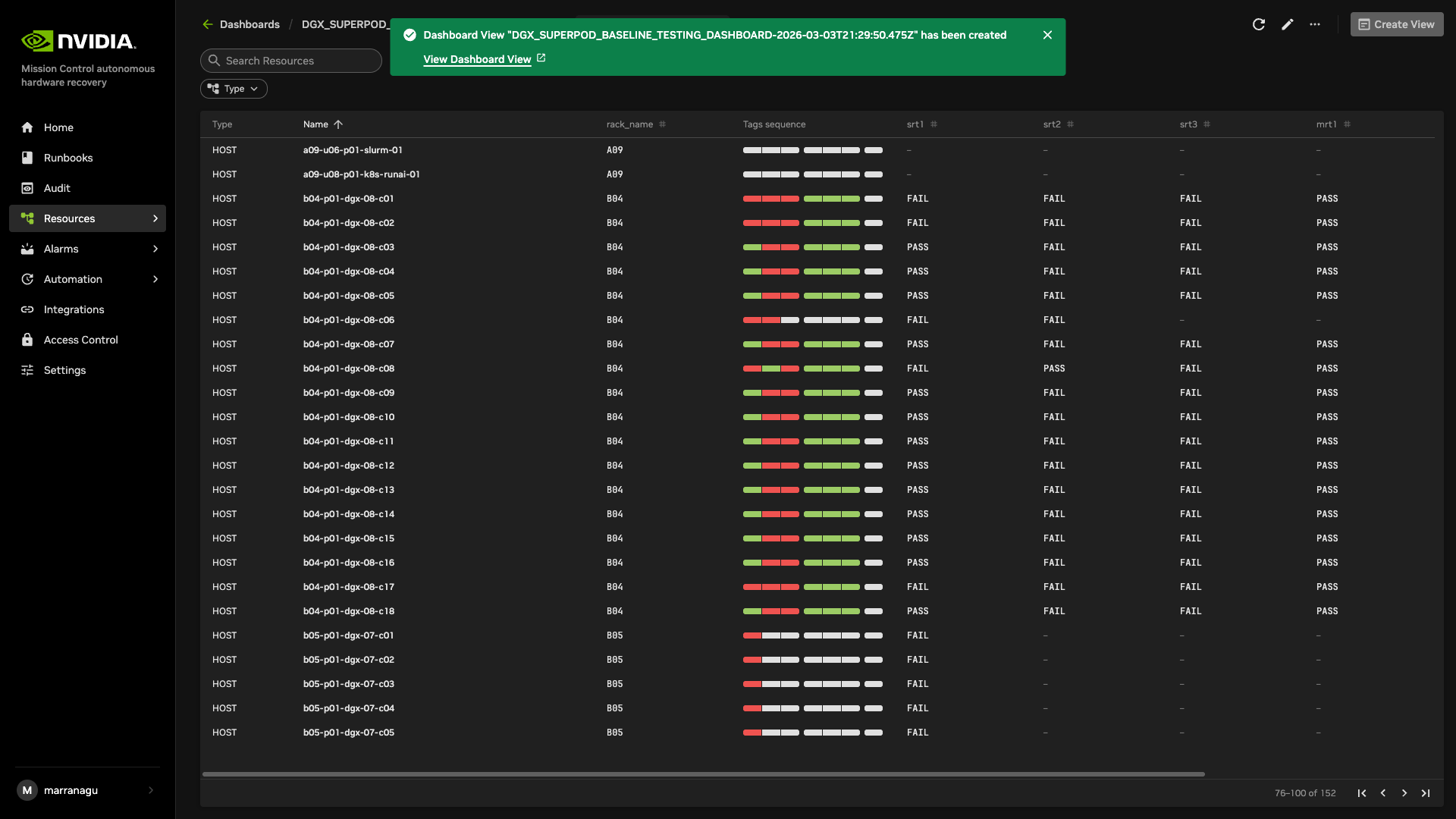Toggle the Name column sort arrow

[338, 124]
